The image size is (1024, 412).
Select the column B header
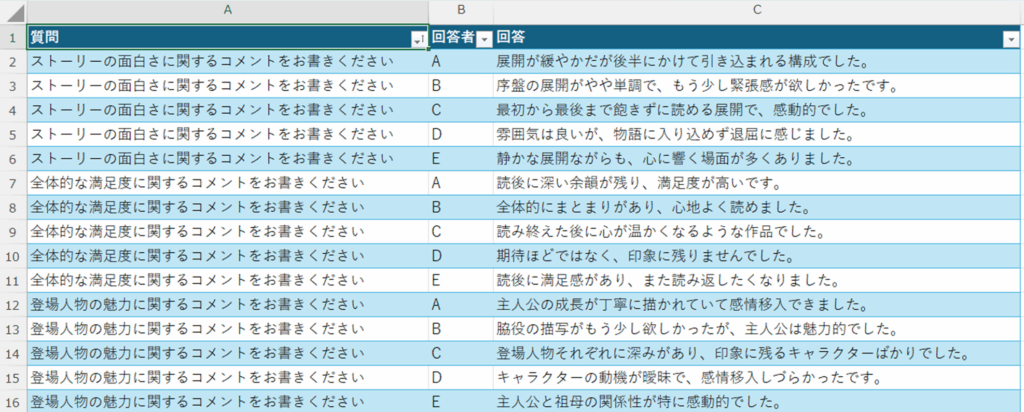[x=461, y=10]
